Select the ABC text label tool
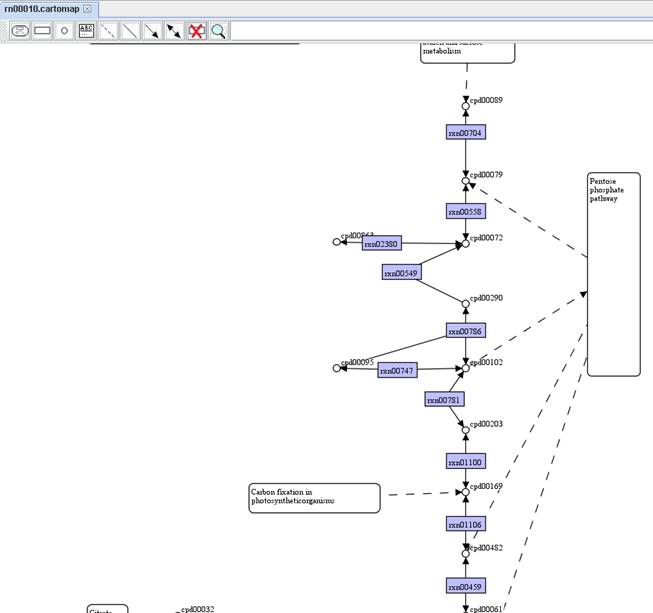This screenshot has height=613, width=653. coord(86,31)
